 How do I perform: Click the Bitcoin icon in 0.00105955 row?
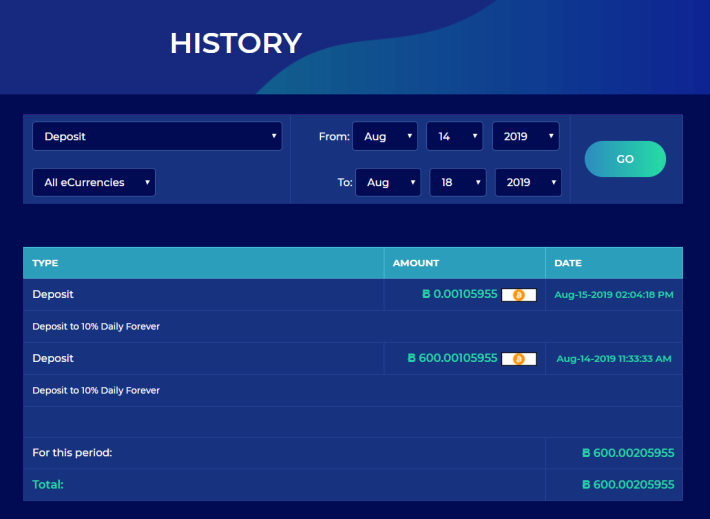519,295
